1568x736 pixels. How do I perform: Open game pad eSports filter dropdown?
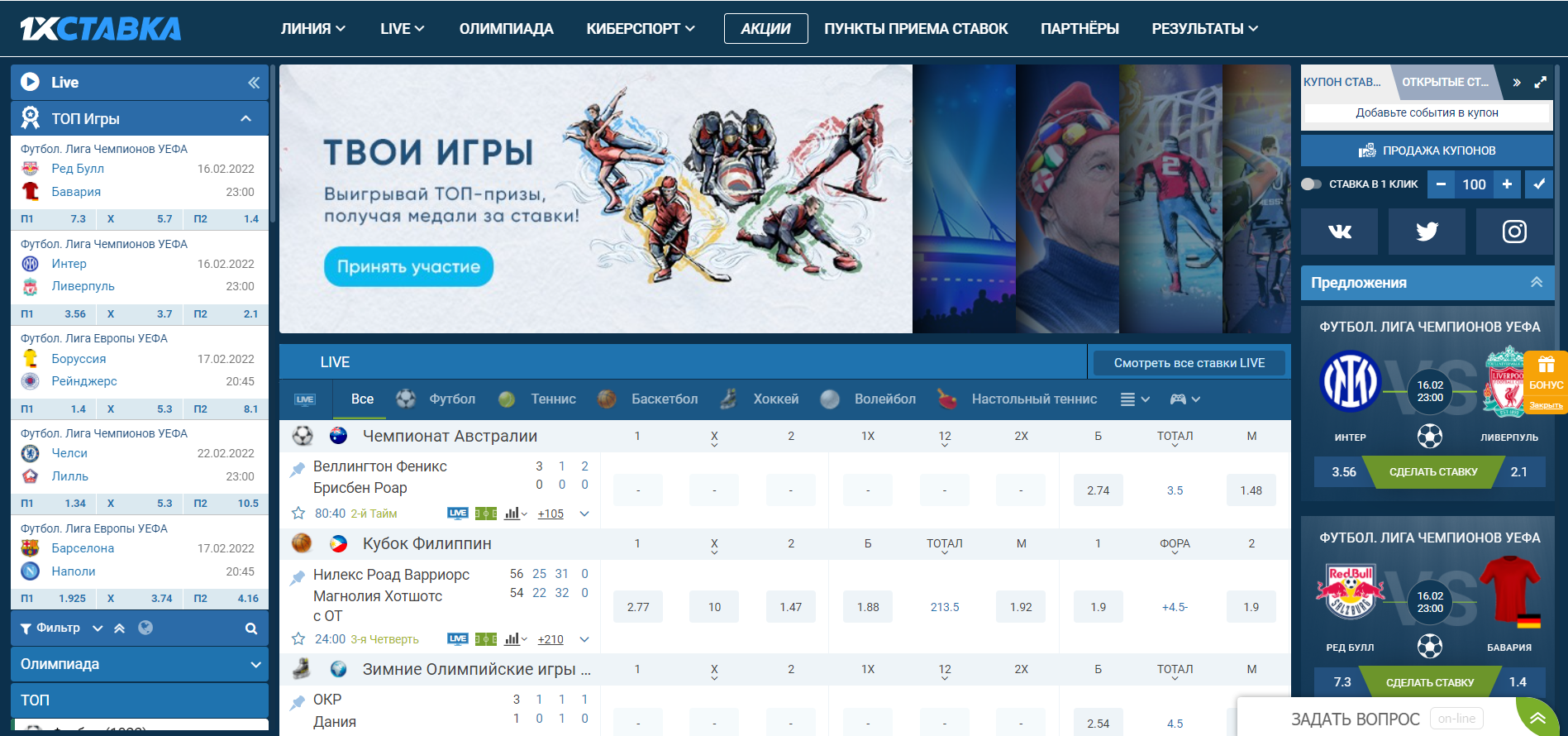pyautogui.click(x=1184, y=399)
